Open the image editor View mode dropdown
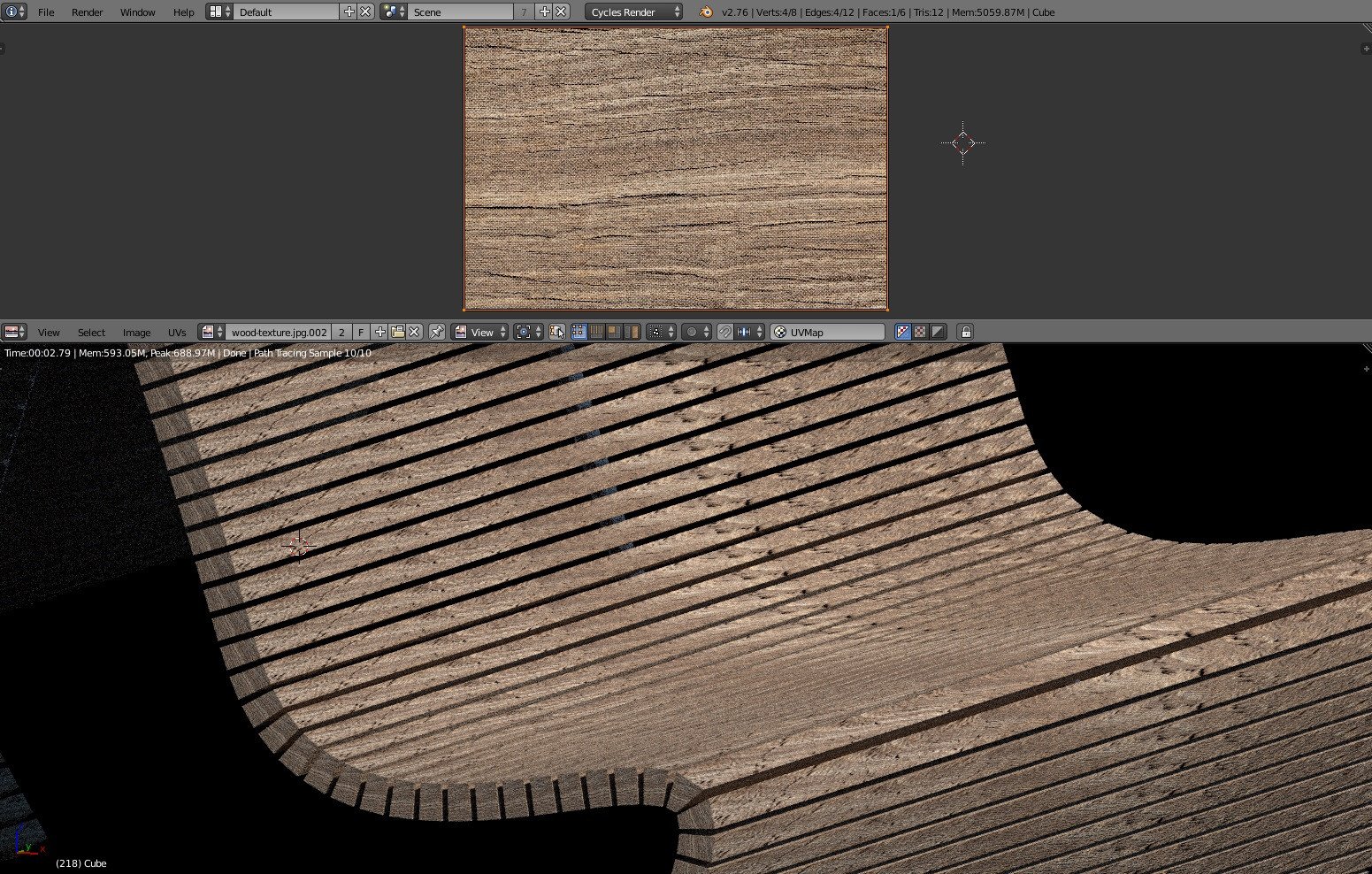The width and height of the screenshot is (1372, 874). pos(480,332)
